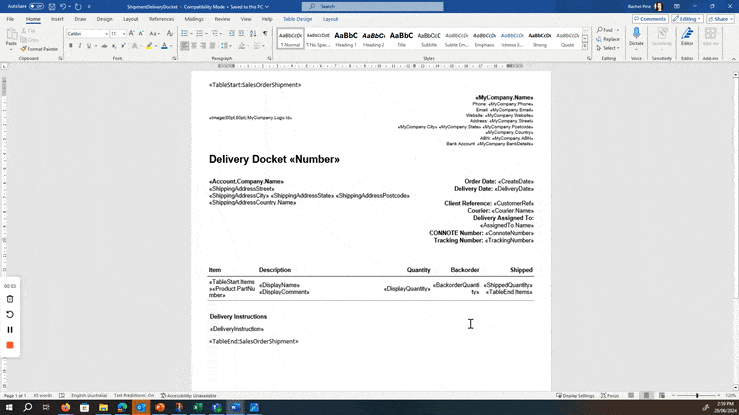Click the red stop recording button
Screen dimensions: 739x415
click(10, 345)
